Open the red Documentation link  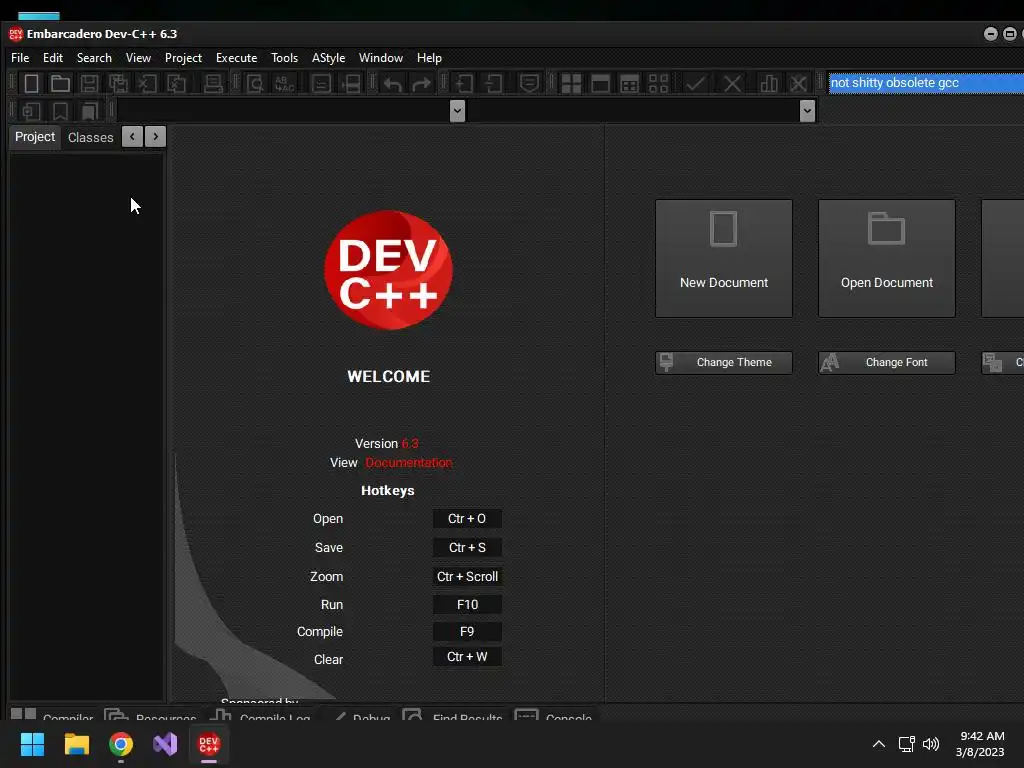point(408,462)
